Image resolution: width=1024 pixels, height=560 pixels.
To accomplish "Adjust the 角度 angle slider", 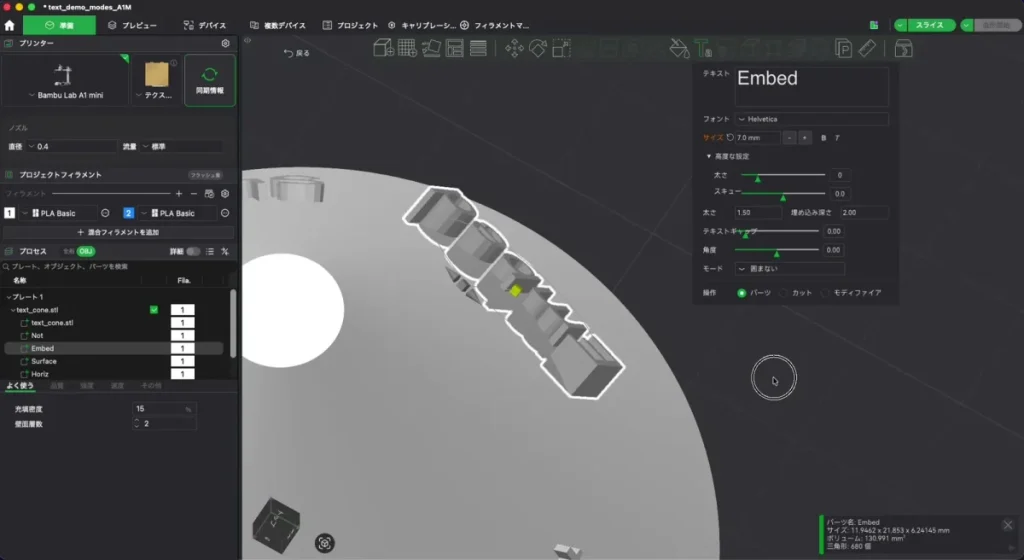I will [x=776, y=251].
